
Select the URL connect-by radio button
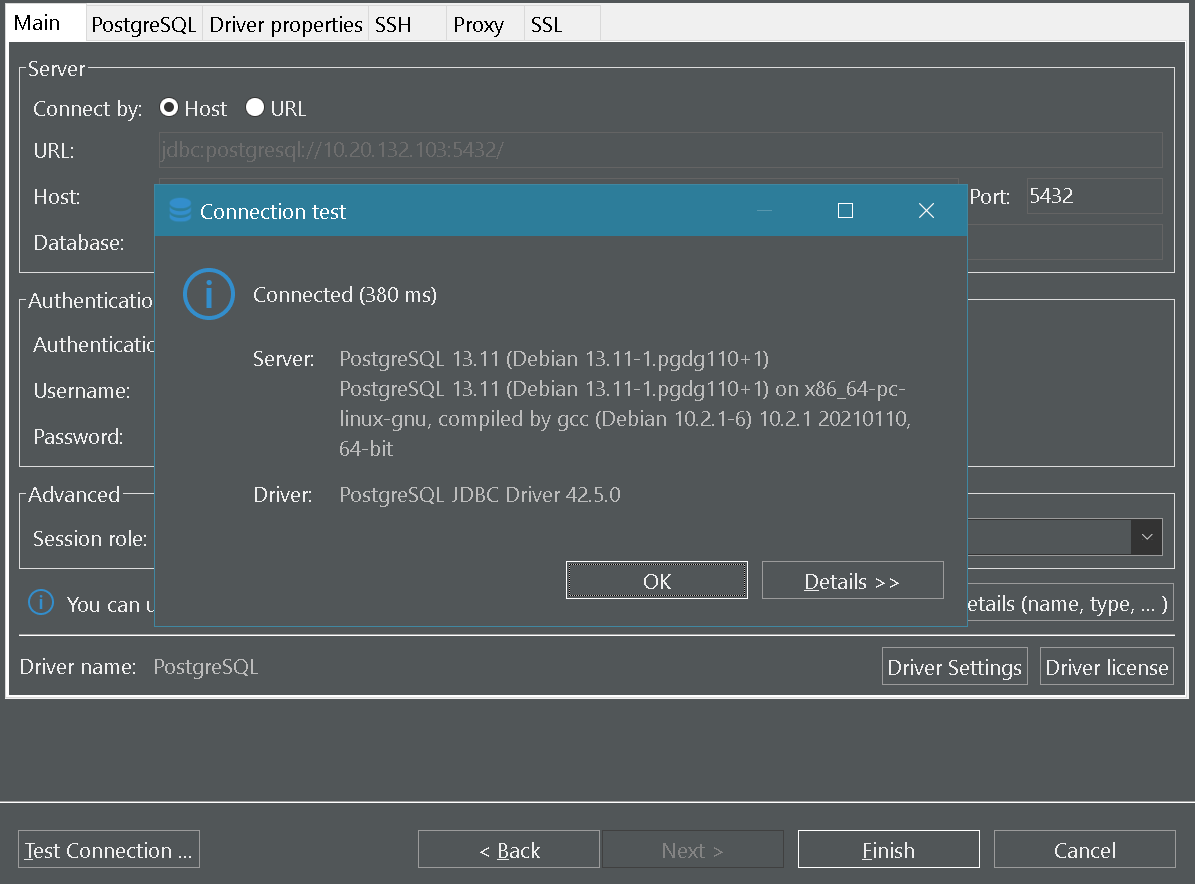[255, 107]
